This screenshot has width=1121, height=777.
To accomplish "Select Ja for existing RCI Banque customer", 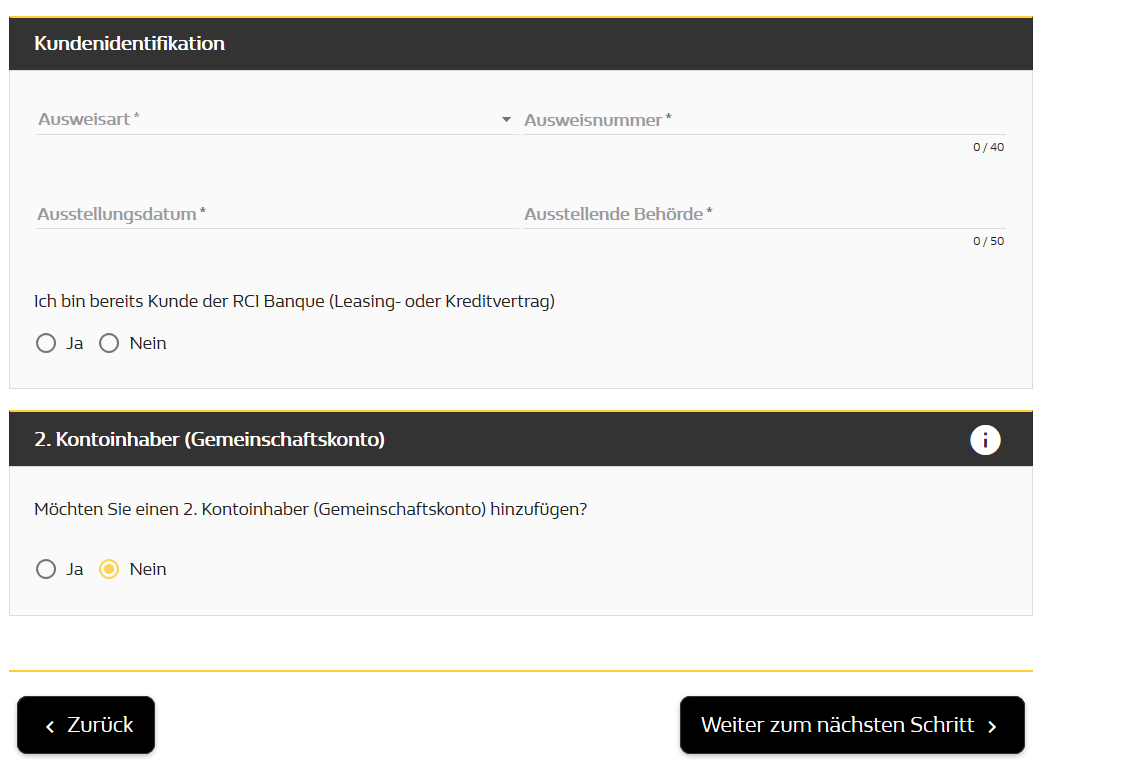I will pos(46,343).
